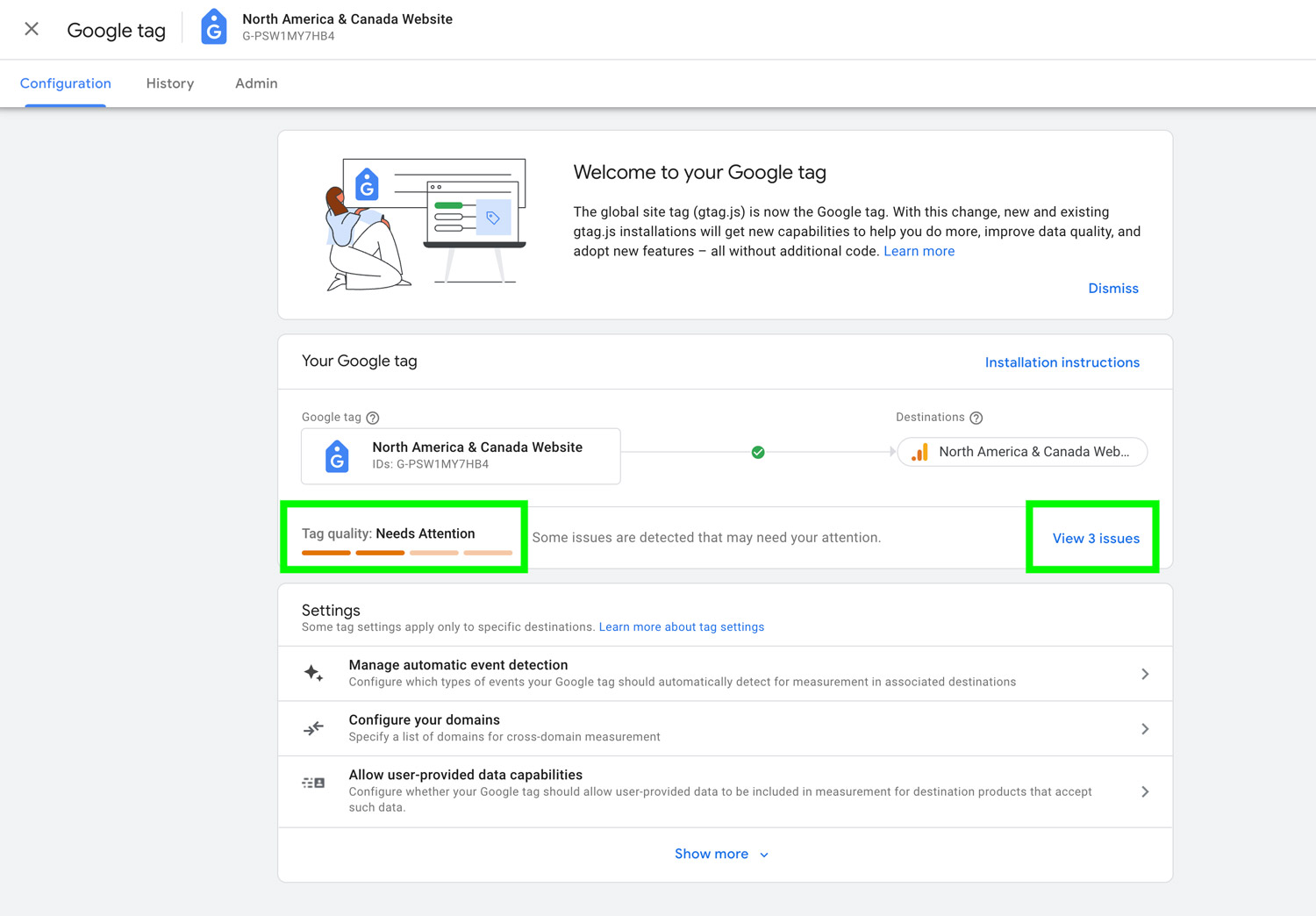Click Tag quality: Needs Attention label
1316x916 pixels.
[x=389, y=533]
